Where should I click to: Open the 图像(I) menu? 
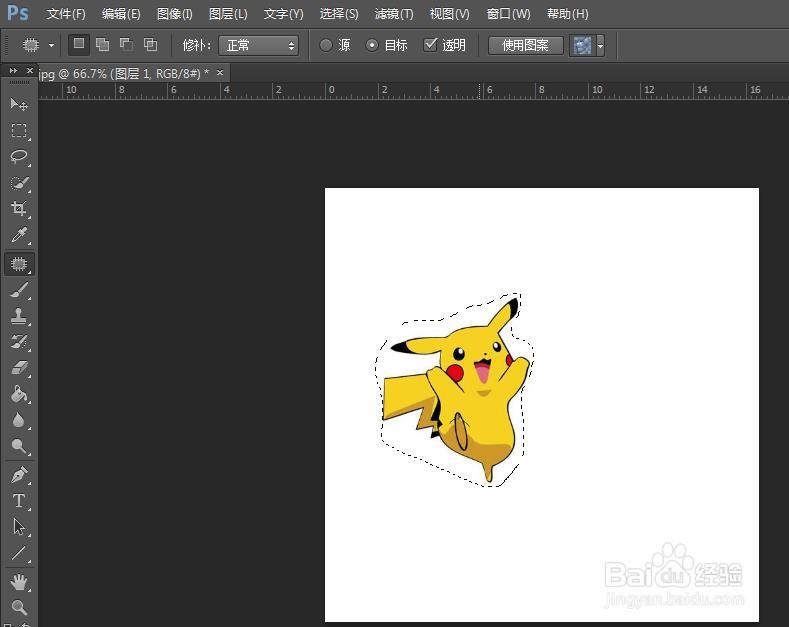point(175,14)
